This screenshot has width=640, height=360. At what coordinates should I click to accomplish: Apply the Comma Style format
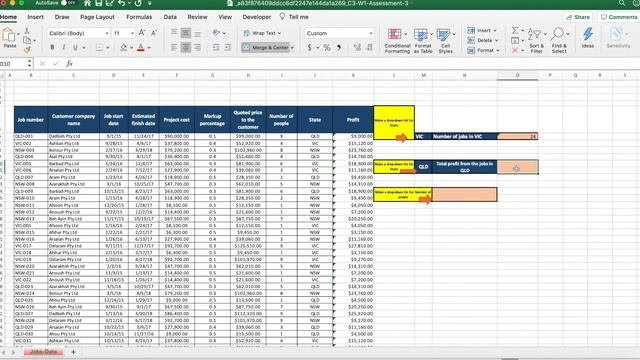coord(339,48)
